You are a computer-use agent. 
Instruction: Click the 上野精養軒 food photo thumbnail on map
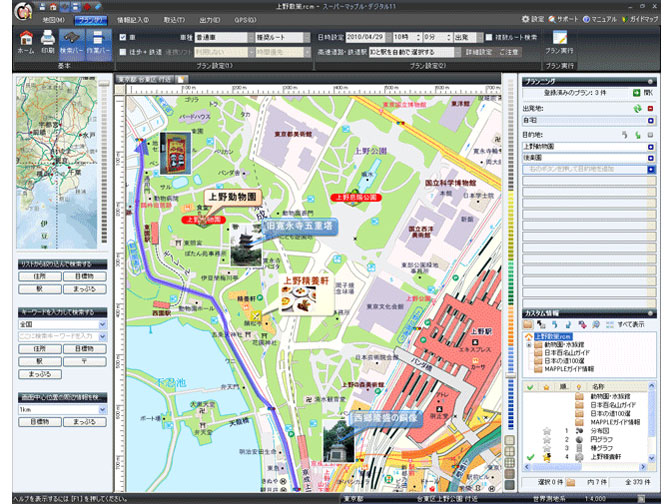click(x=299, y=299)
